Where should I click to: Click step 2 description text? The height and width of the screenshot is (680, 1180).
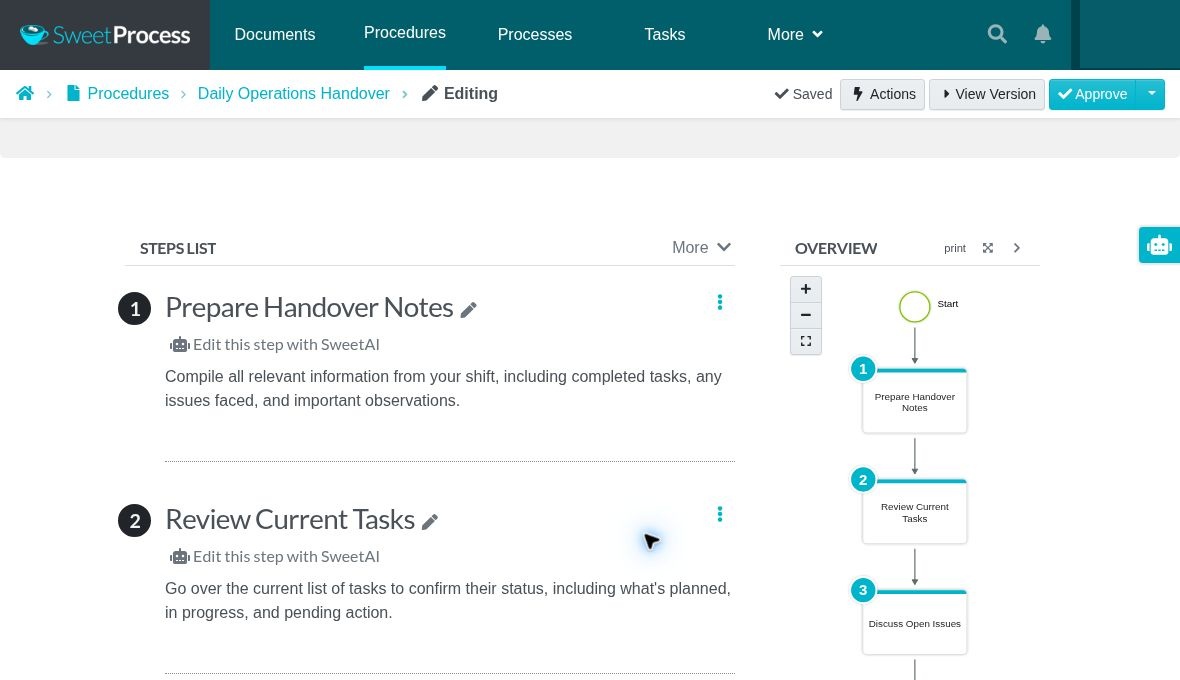click(x=448, y=600)
